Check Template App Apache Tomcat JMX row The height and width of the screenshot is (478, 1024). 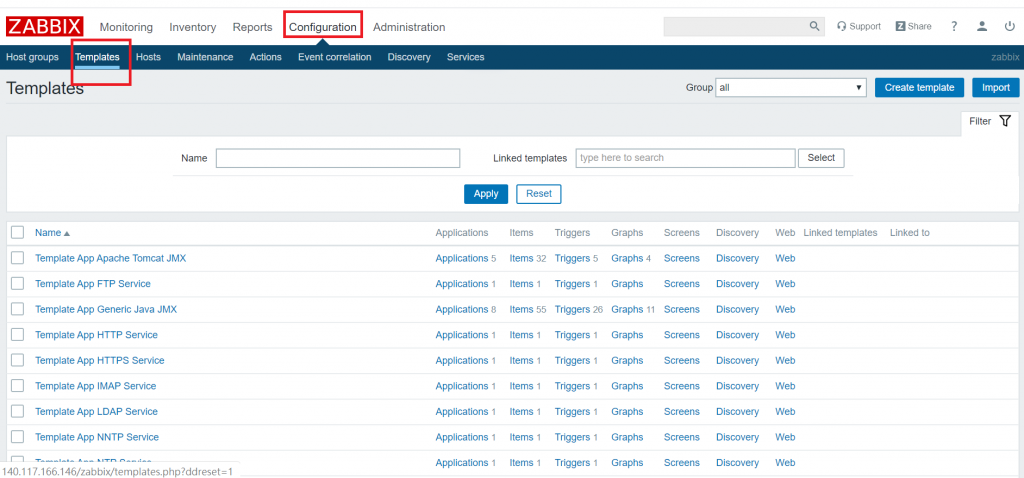[18, 258]
